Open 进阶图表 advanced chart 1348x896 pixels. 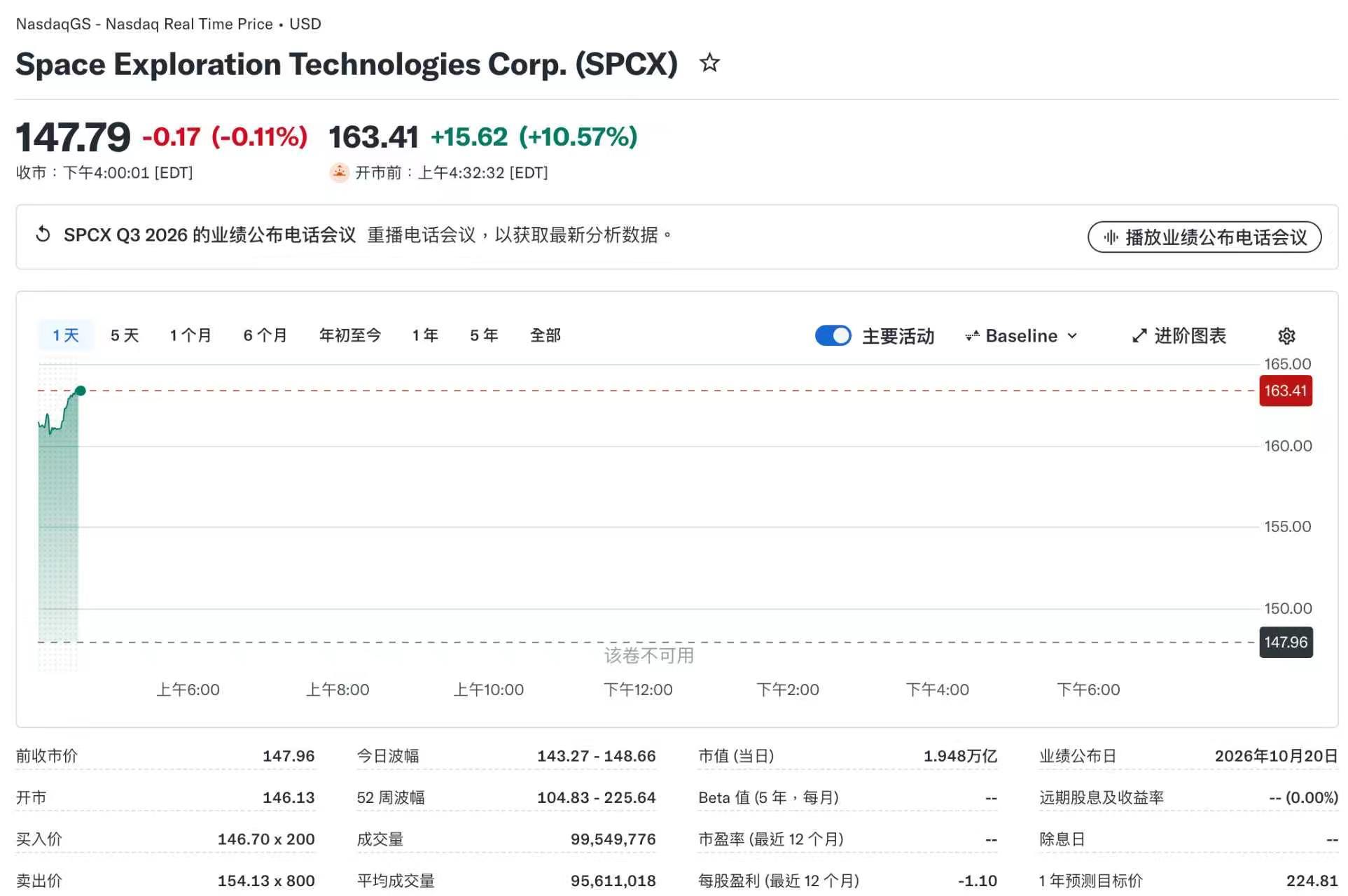[x=1179, y=336]
